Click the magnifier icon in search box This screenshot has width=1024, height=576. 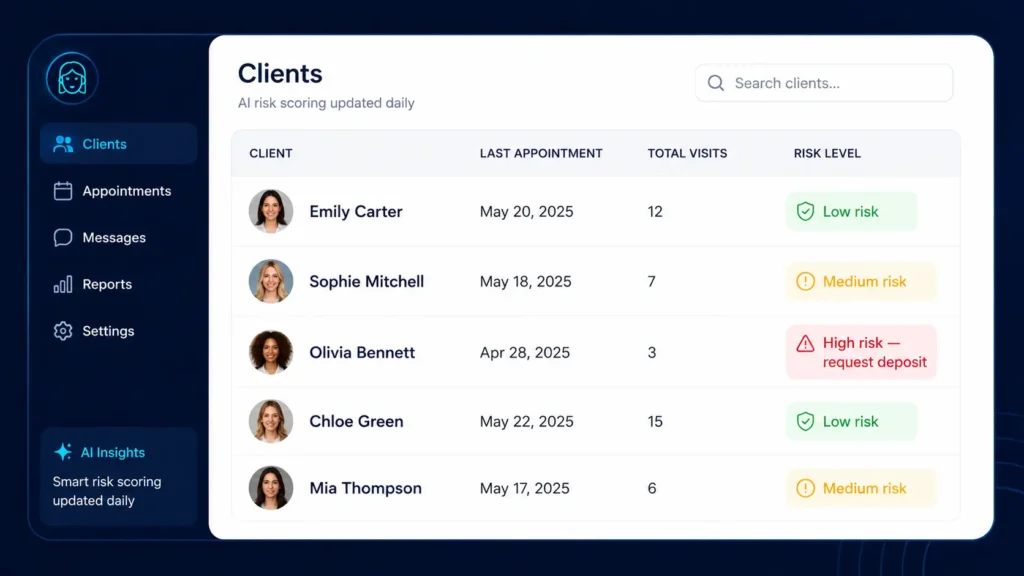pos(716,83)
